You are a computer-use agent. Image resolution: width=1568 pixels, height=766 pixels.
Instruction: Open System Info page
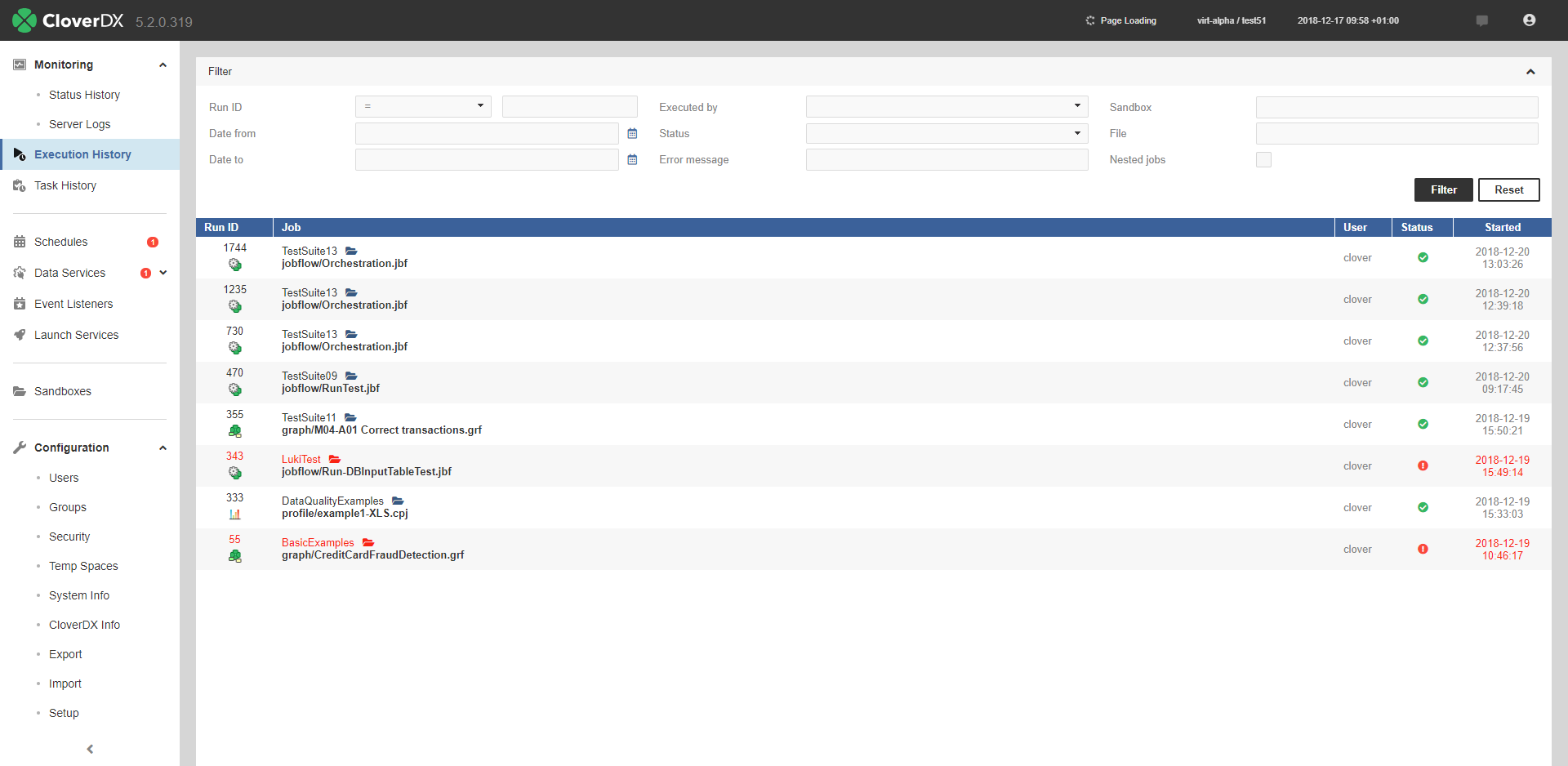pyautogui.click(x=79, y=595)
